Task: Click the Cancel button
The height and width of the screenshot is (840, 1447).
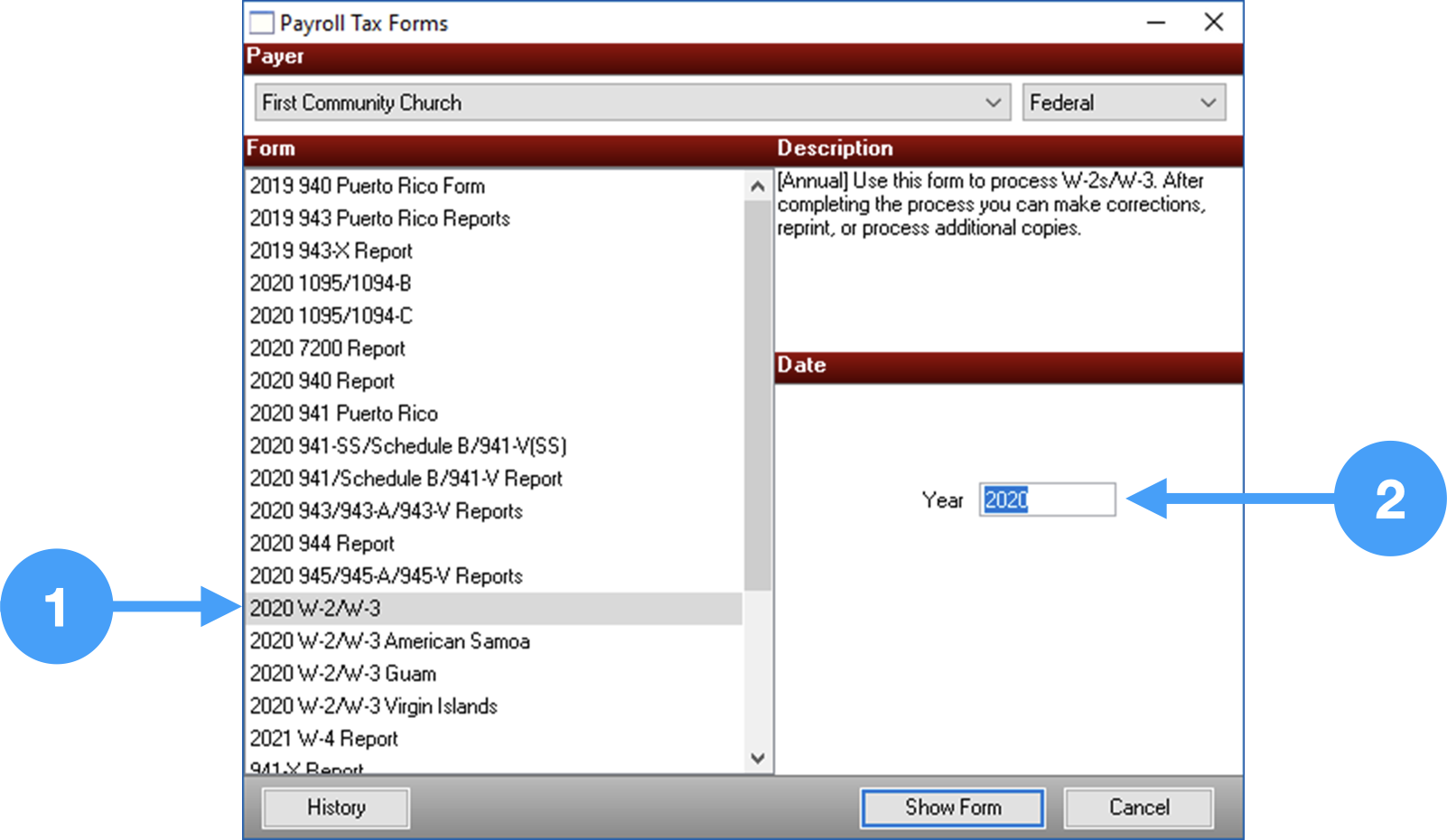Action: coord(1138,807)
